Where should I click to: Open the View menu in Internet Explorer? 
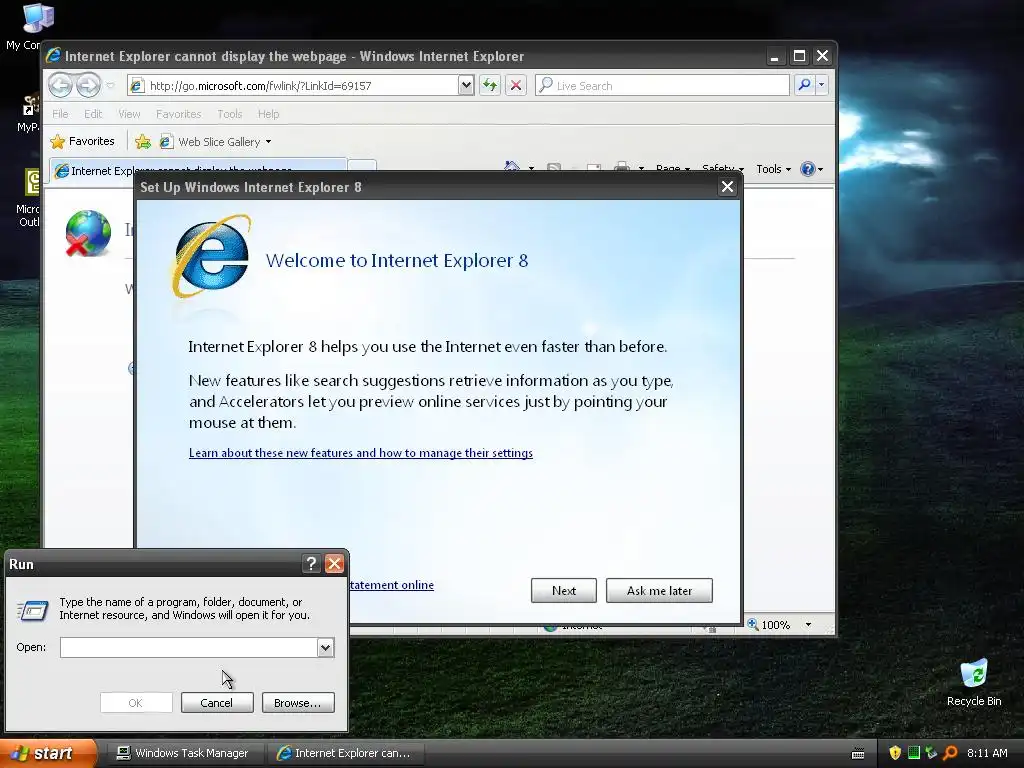(129, 114)
